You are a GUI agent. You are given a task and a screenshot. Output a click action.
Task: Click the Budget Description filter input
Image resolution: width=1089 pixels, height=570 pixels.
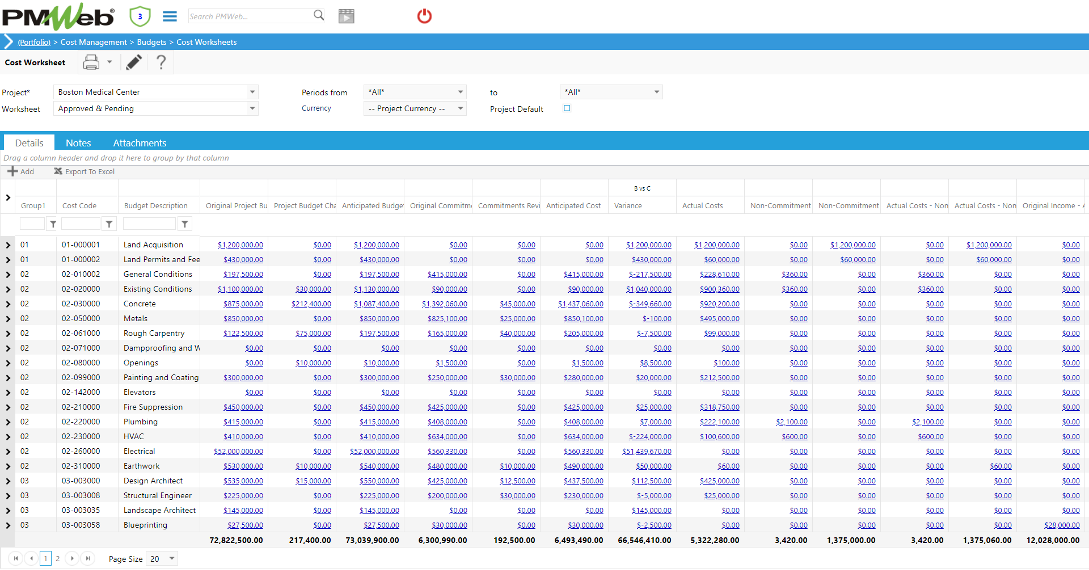pos(149,224)
